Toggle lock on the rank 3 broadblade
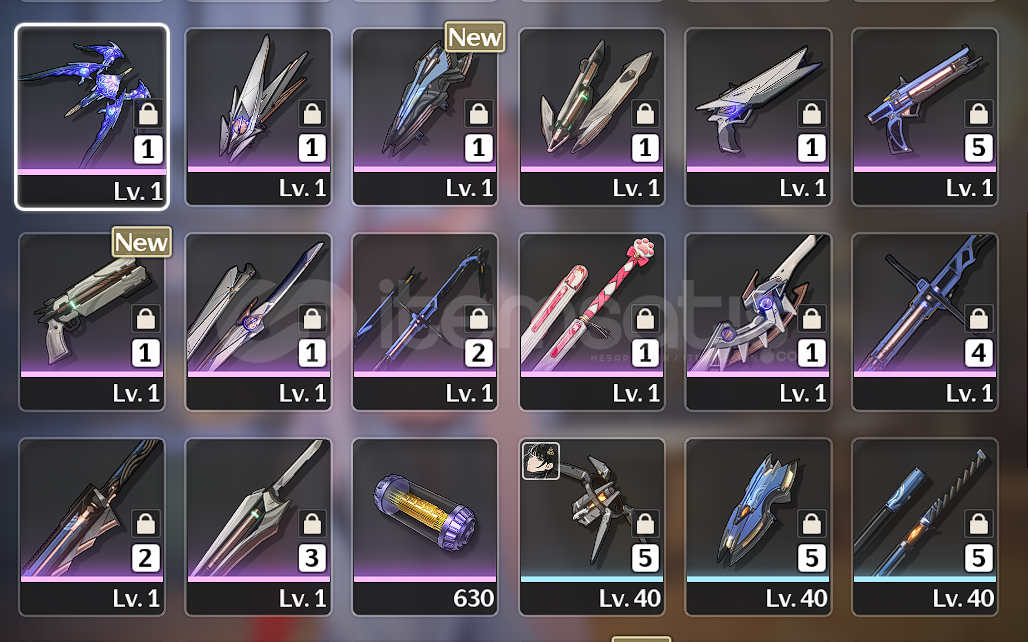1028x642 pixels. 312,523
